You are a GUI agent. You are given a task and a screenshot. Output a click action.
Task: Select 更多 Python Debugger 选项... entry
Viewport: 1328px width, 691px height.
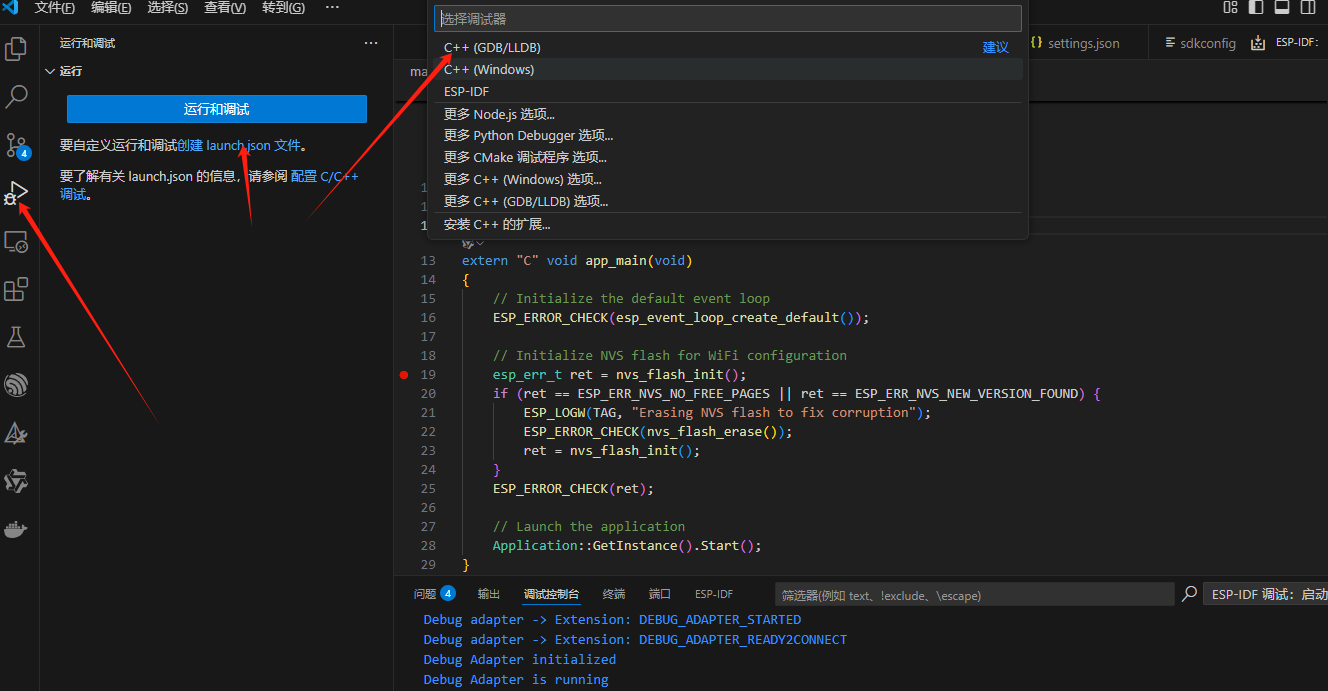[728, 135]
